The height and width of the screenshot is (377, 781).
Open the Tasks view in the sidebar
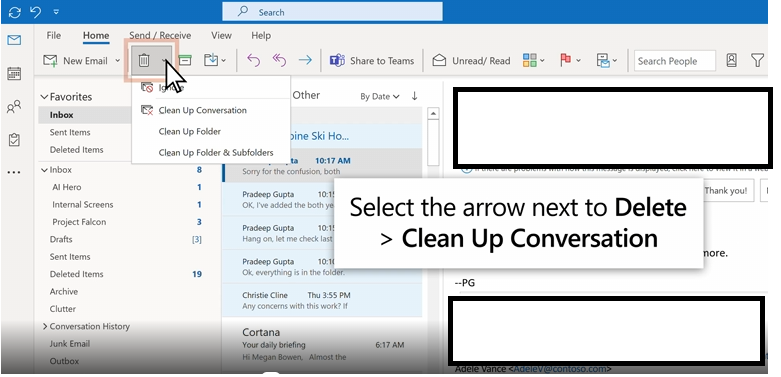(14, 139)
